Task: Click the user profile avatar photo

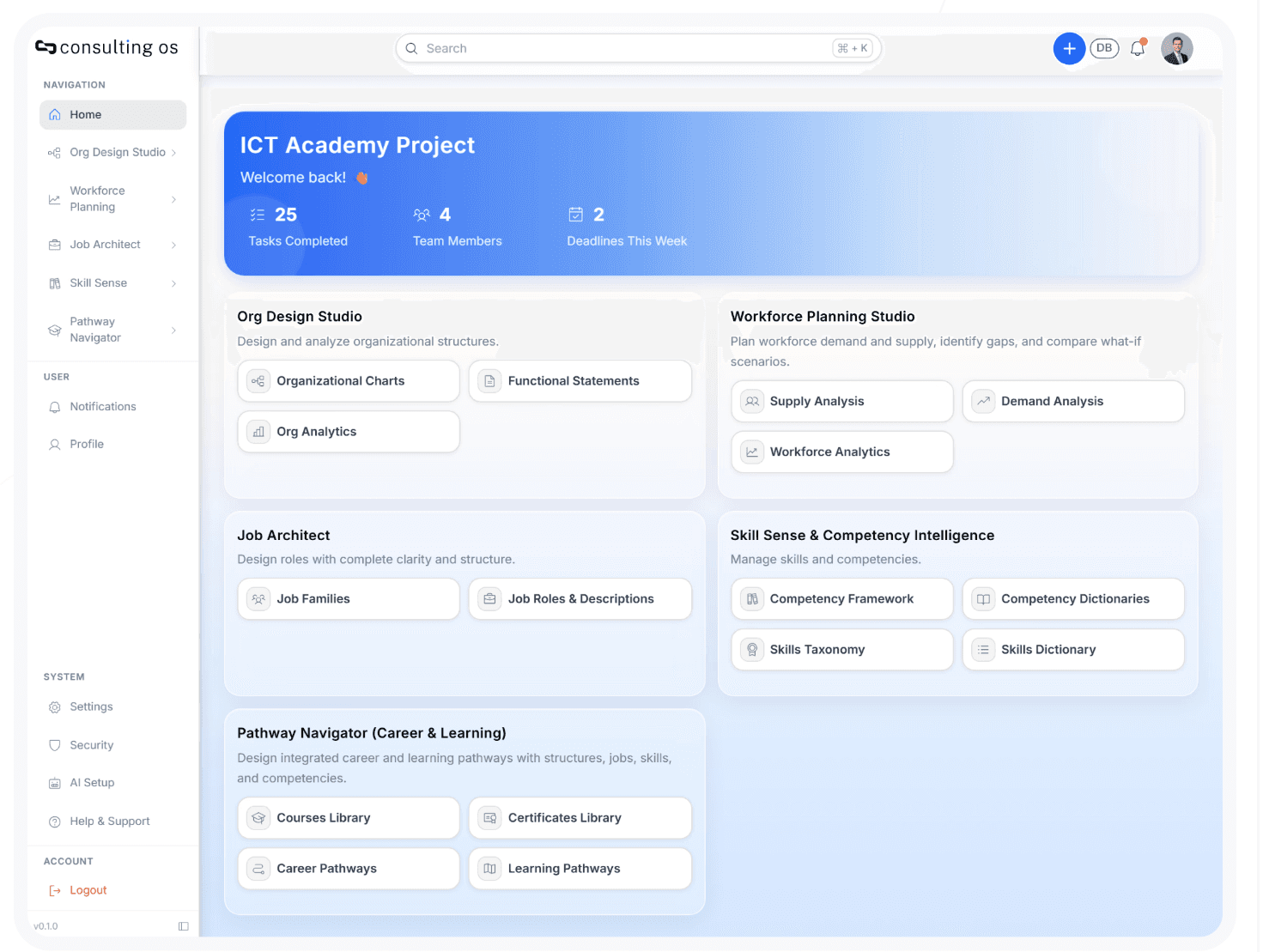Action: tap(1176, 49)
